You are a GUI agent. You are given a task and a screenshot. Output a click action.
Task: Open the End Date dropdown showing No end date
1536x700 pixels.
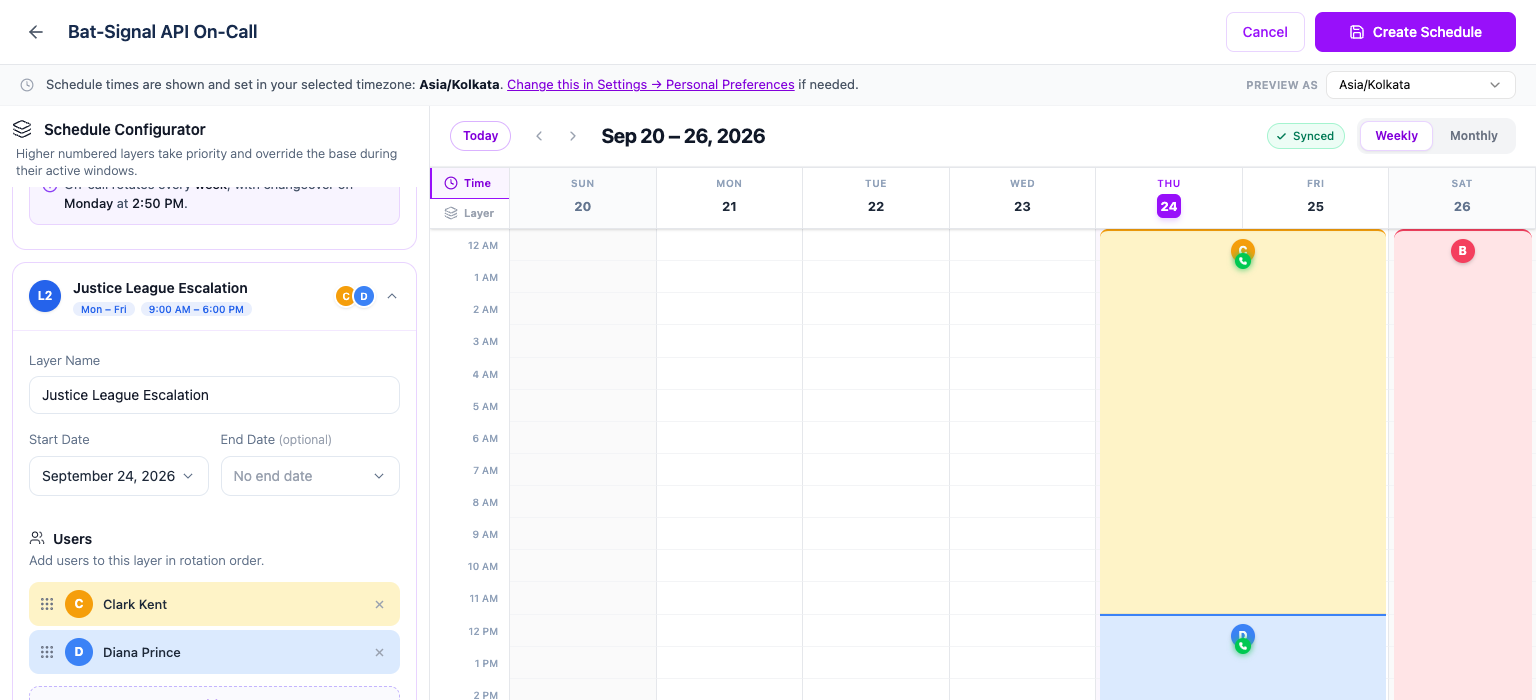coord(310,476)
